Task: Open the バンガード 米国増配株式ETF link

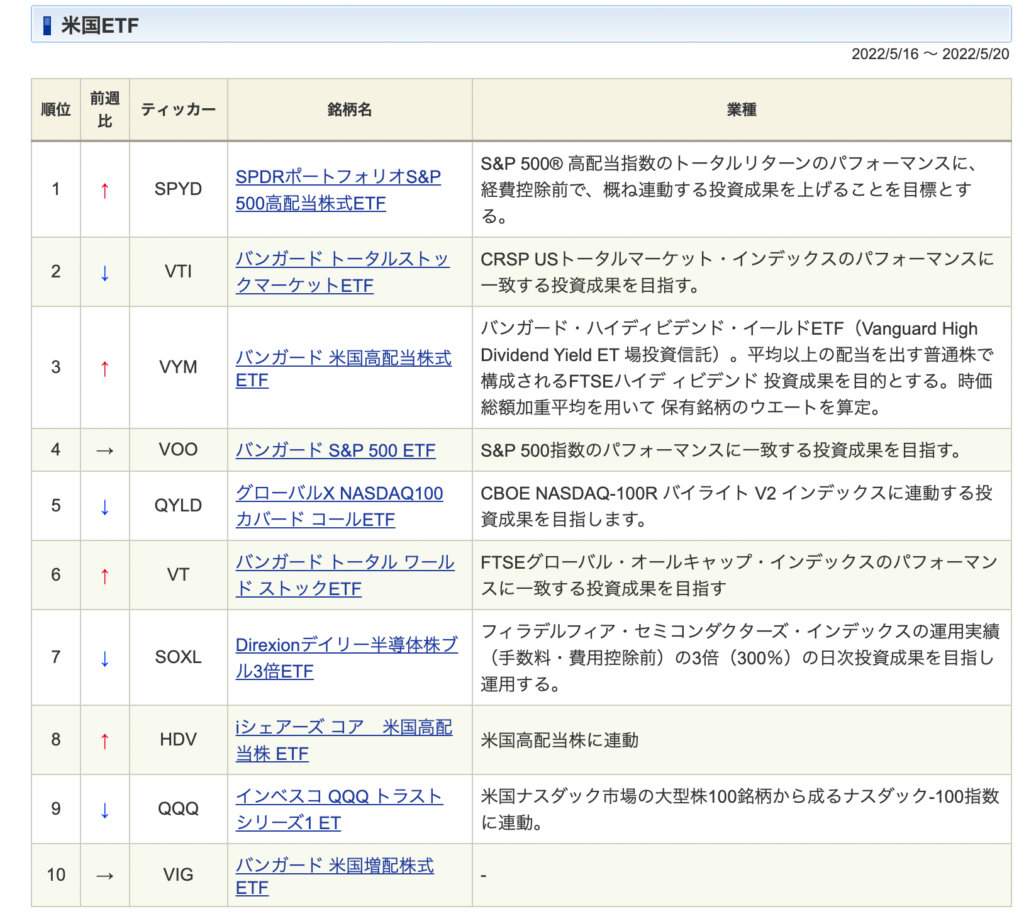Action: [334, 876]
